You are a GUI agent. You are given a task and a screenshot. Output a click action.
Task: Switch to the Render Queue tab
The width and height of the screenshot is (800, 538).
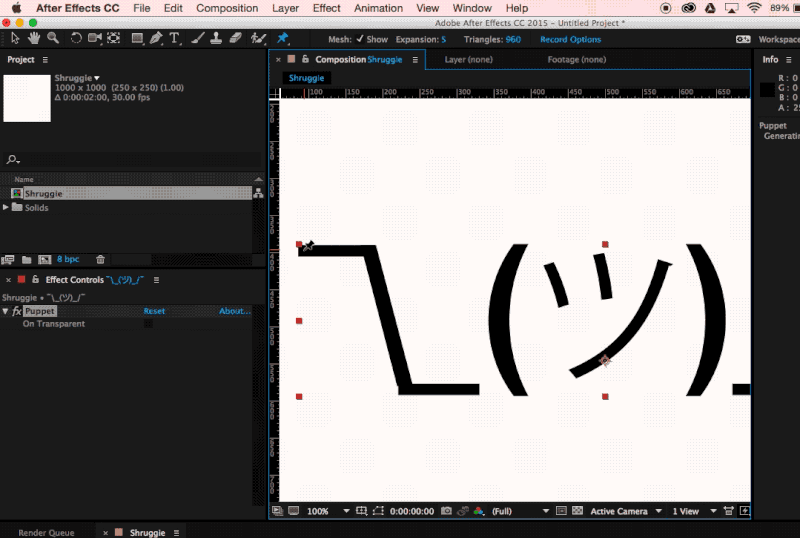pos(46,532)
